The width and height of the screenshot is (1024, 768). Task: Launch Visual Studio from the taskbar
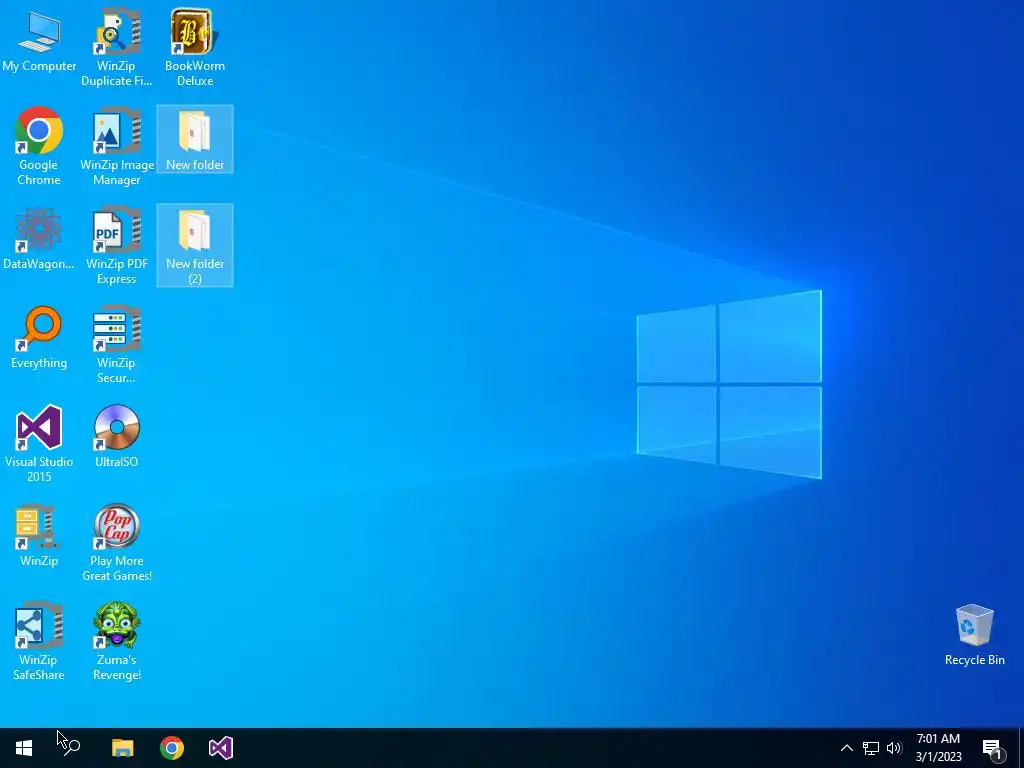tap(221, 748)
